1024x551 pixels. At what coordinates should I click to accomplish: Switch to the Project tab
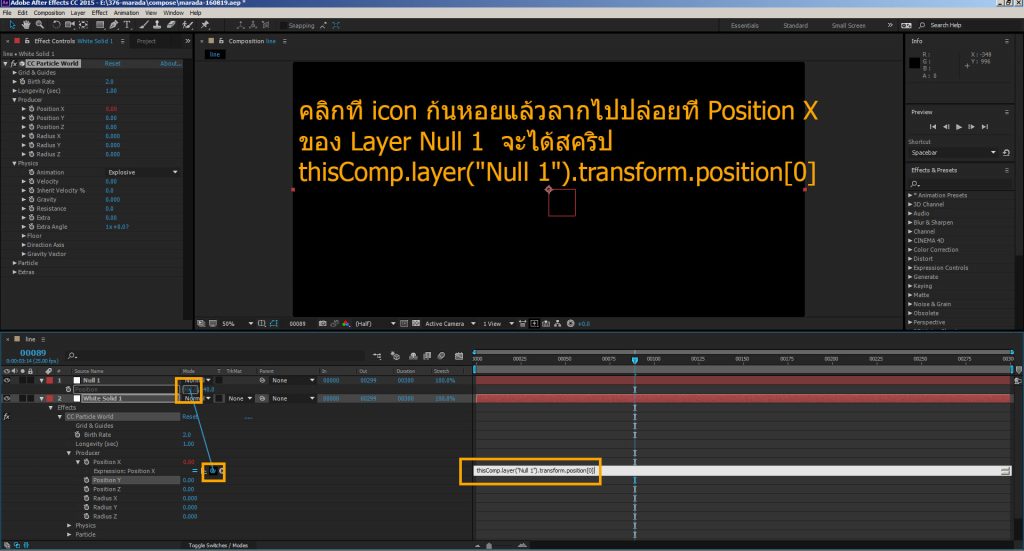pos(146,41)
